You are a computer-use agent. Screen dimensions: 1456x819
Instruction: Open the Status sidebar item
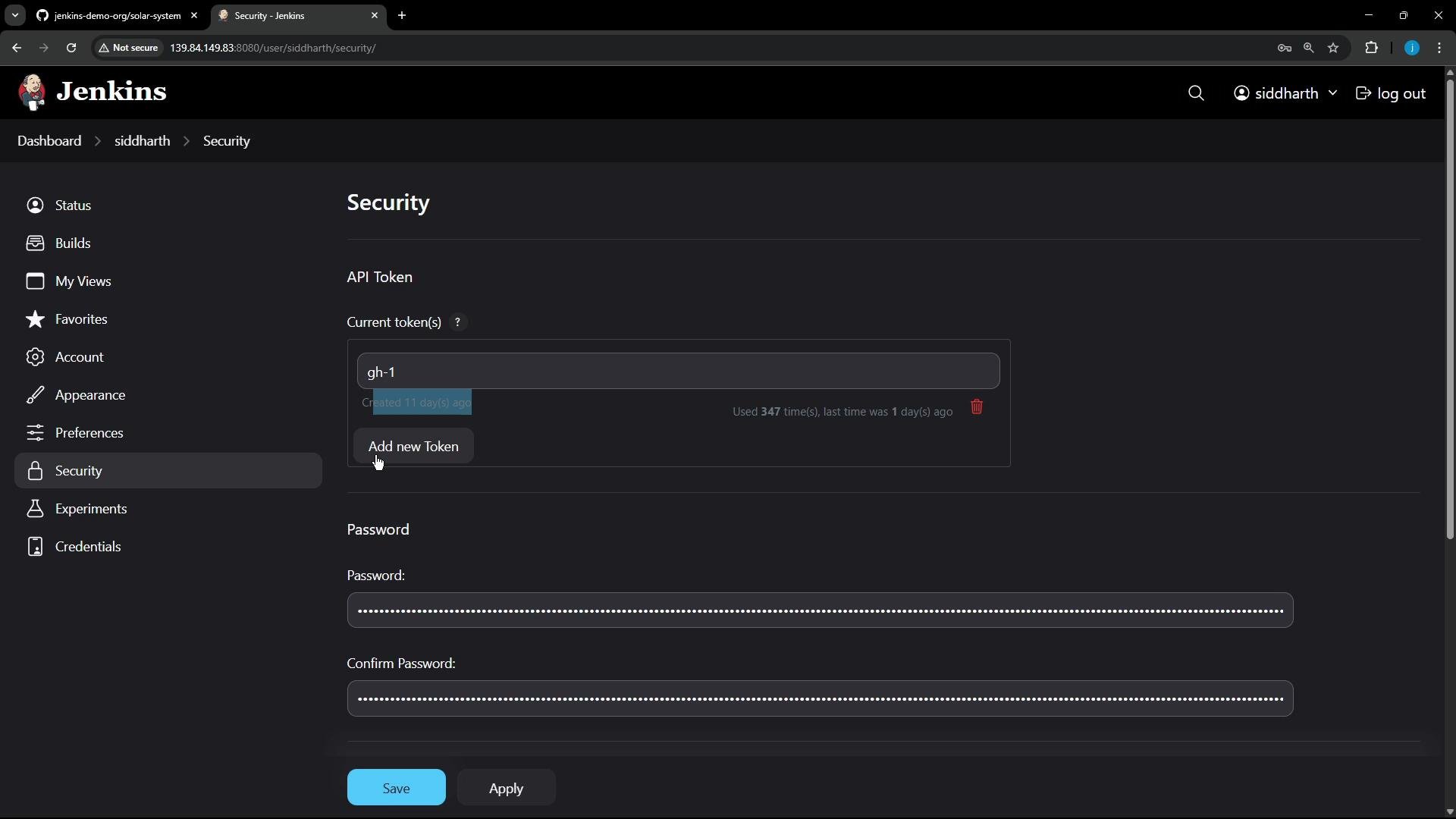pos(168,206)
